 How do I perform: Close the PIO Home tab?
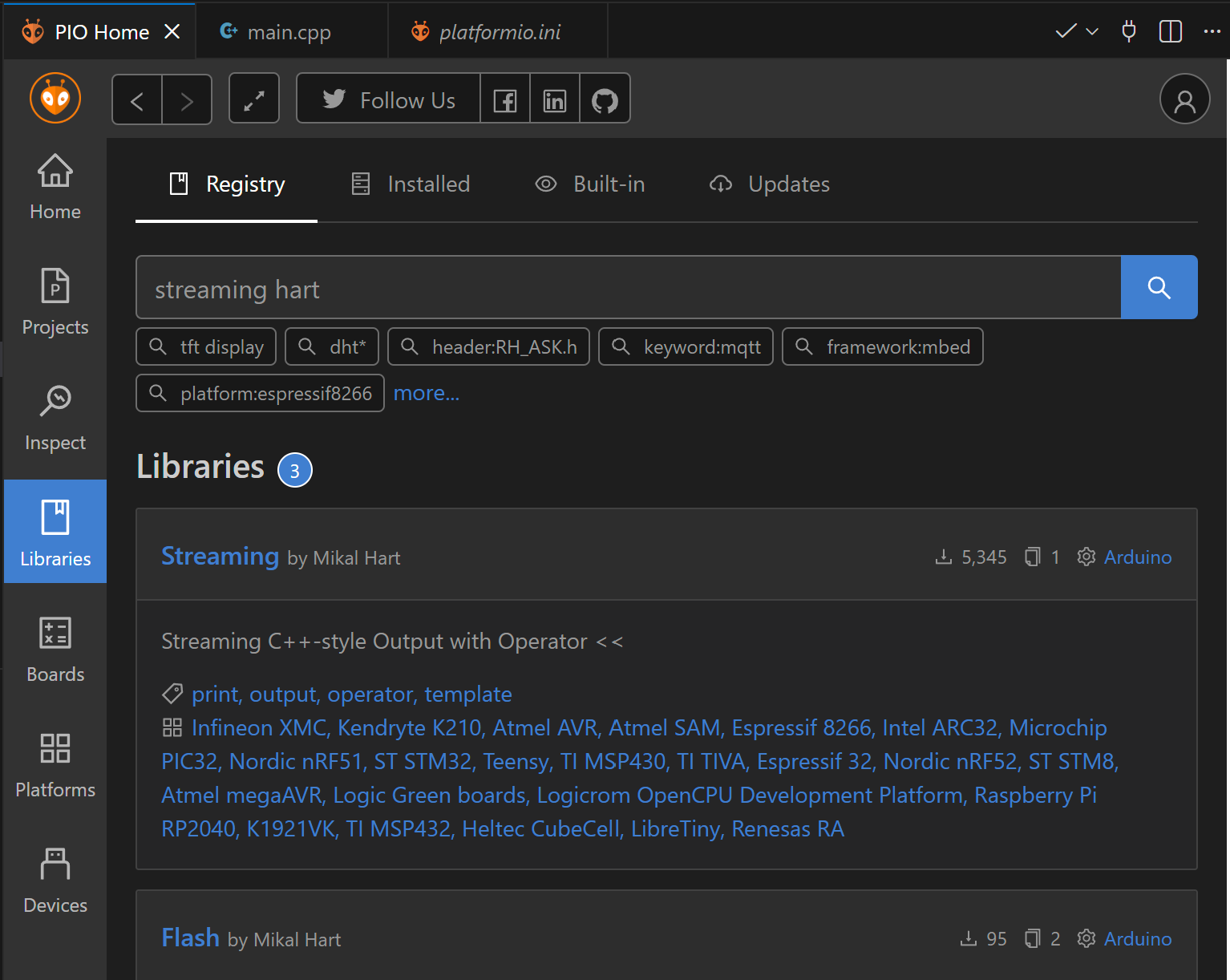tap(172, 31)
